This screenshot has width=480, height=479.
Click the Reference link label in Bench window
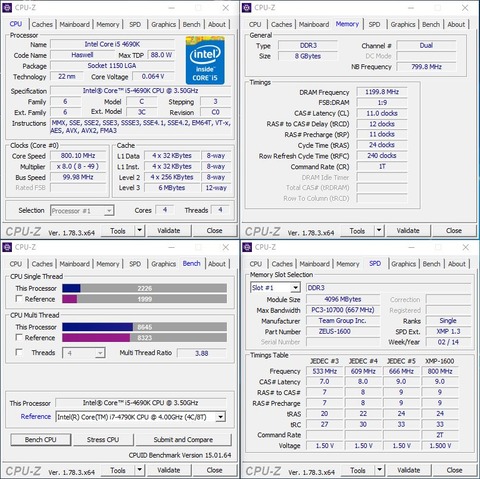coord(36,417)
